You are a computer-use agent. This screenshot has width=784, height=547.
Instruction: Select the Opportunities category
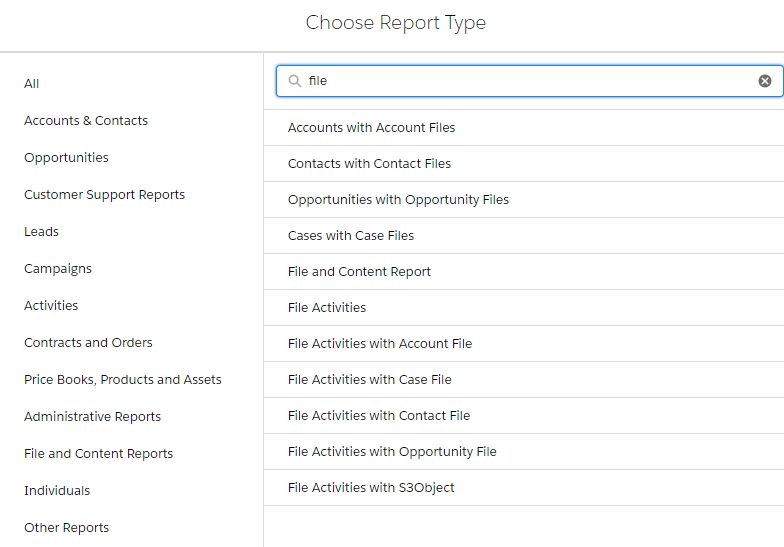pyautogui.click(x=66, y=158)
